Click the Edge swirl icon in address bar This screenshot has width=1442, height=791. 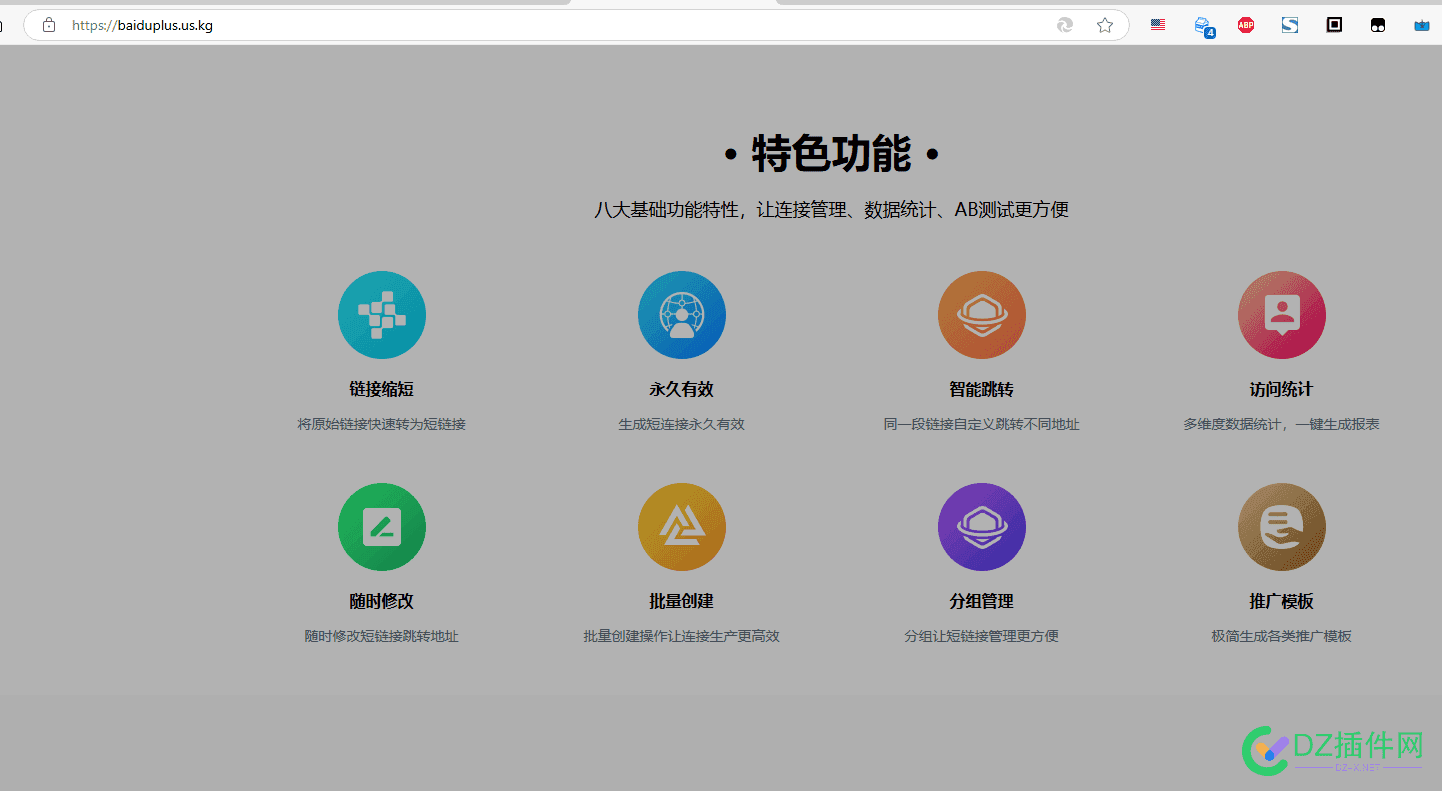pyautogui.click(x=1065, y=25)
